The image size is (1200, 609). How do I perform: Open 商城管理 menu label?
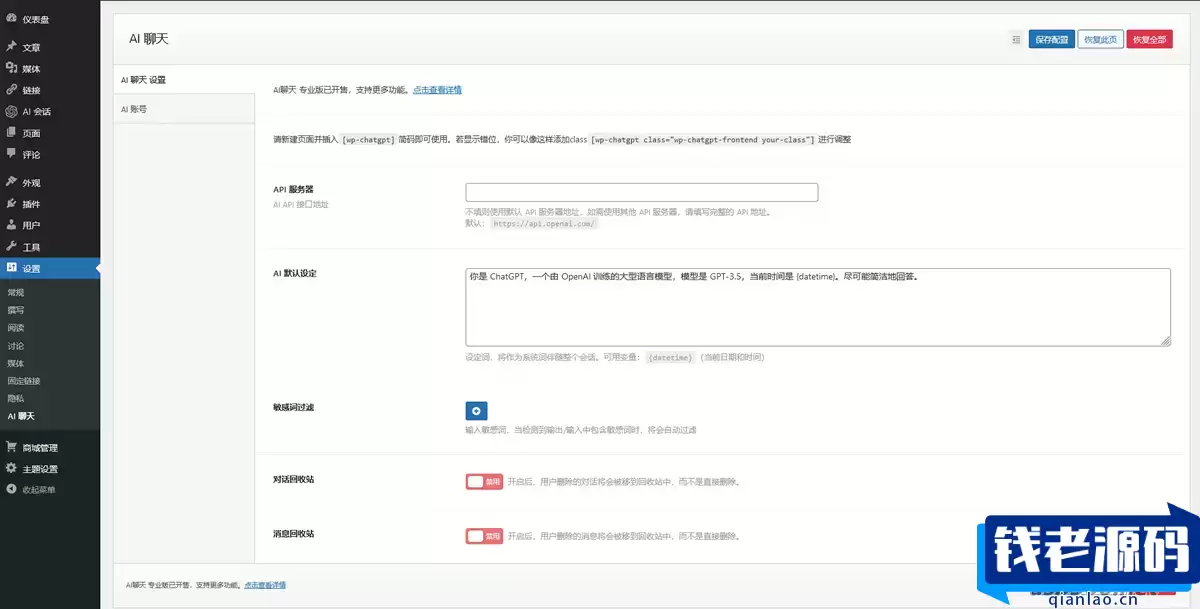(x=41, y=448)
